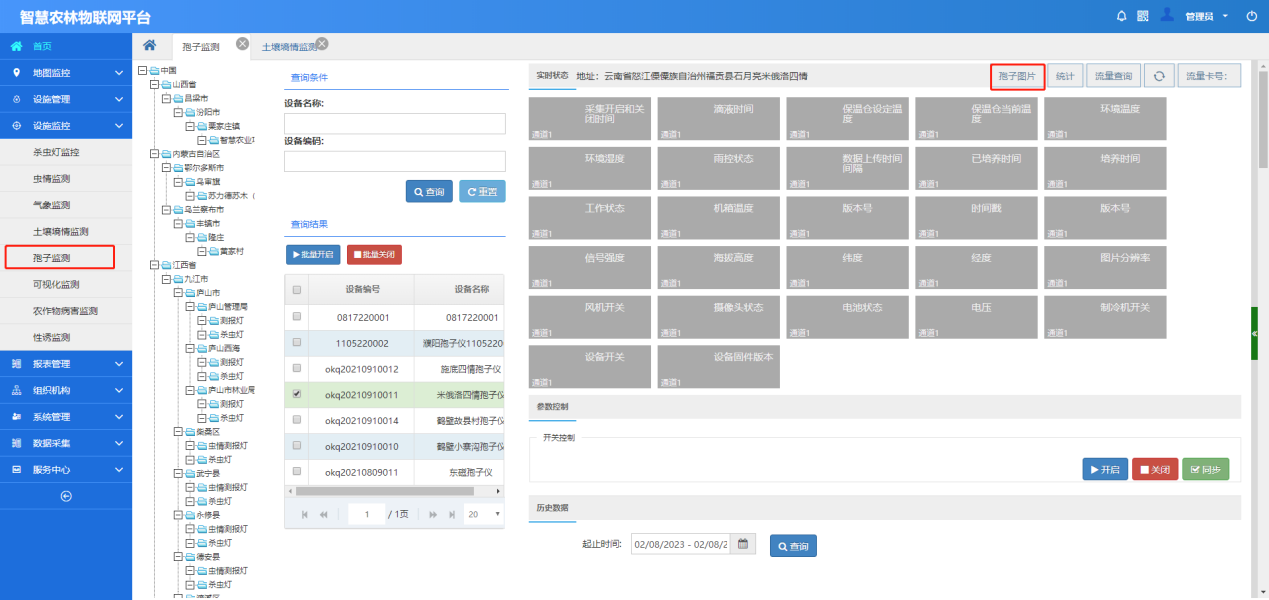The width and height of the screenshot is (1269, 600).
Task: Toggle the select-all checkbox in table header
Action: pyautogui.click(x=297, y=290)
